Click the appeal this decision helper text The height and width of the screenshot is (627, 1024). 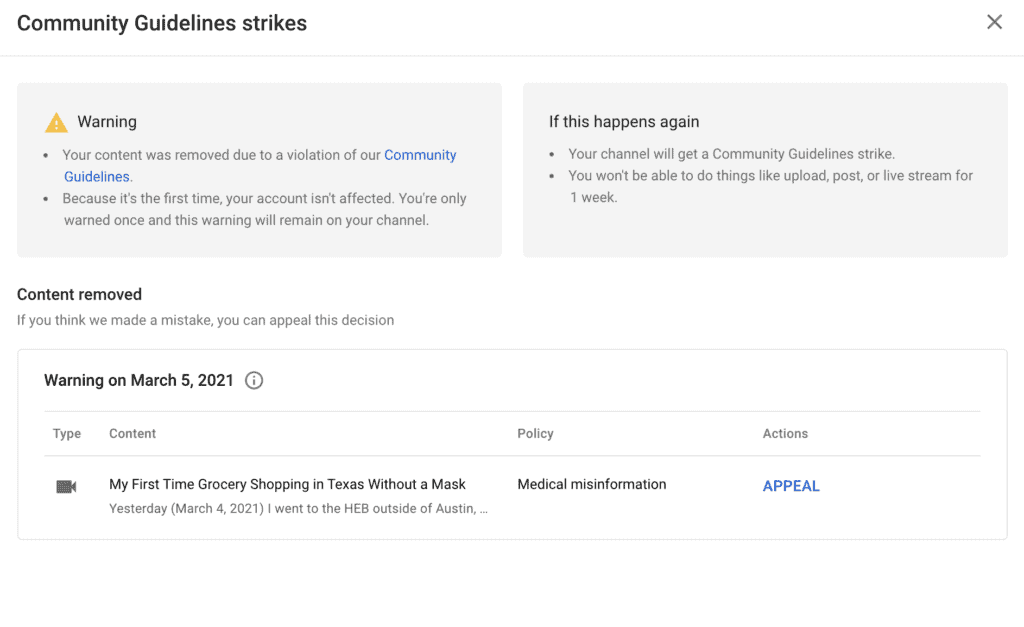click(205, 320)
